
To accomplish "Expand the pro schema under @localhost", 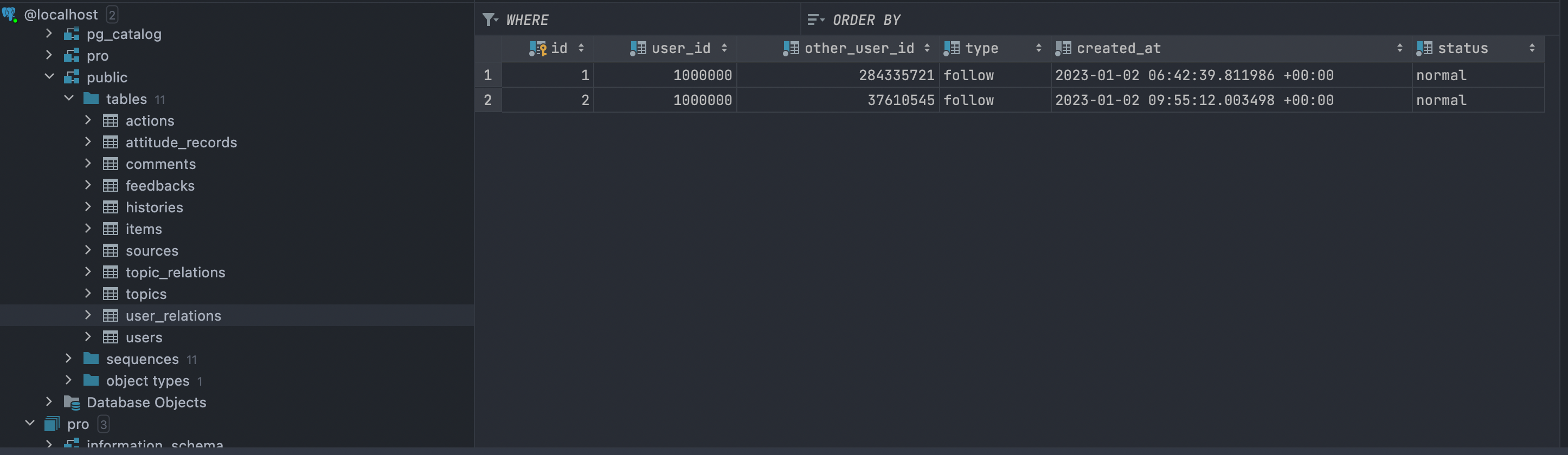I will pos(49,55).
